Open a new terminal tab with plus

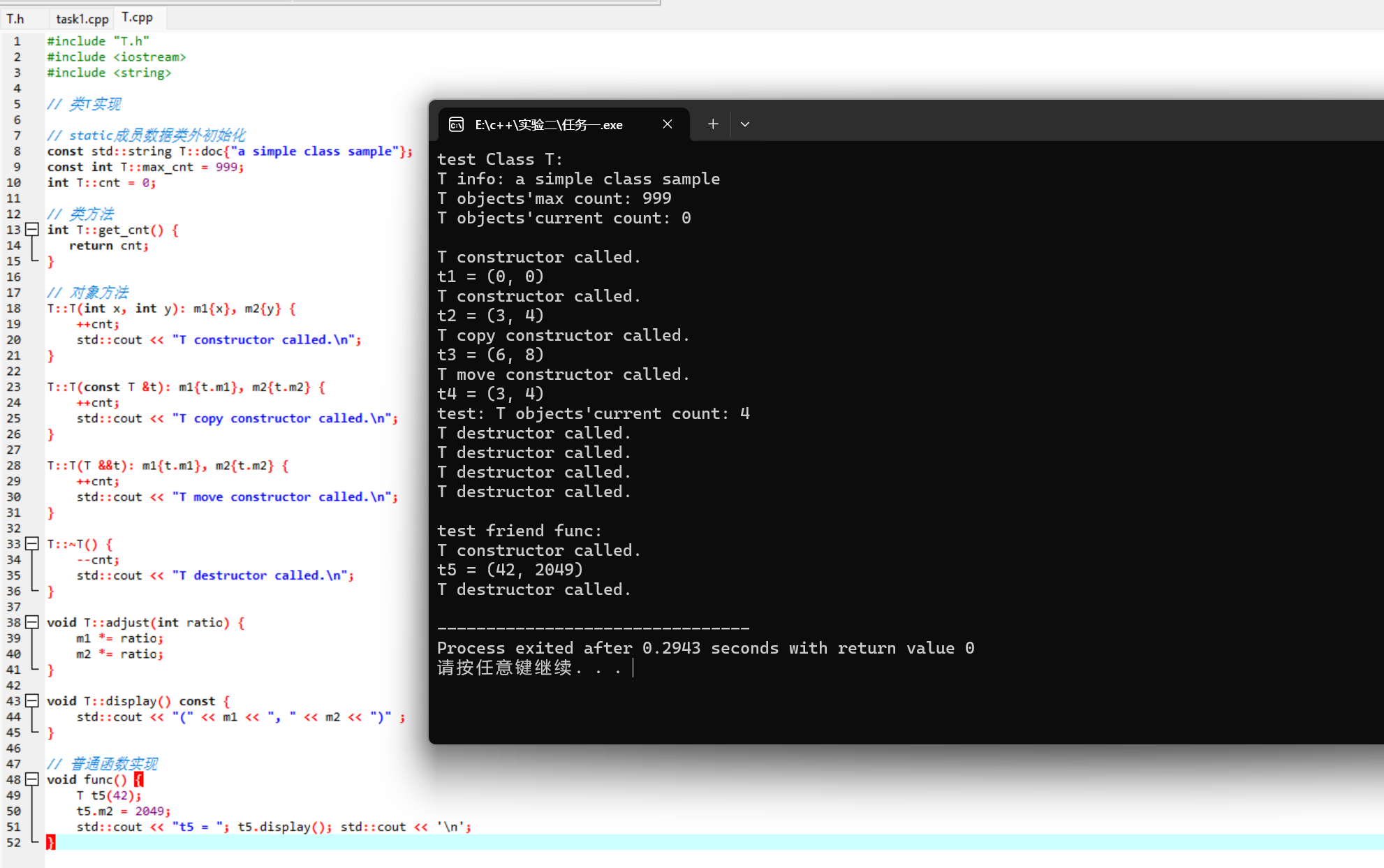(712, 124)
